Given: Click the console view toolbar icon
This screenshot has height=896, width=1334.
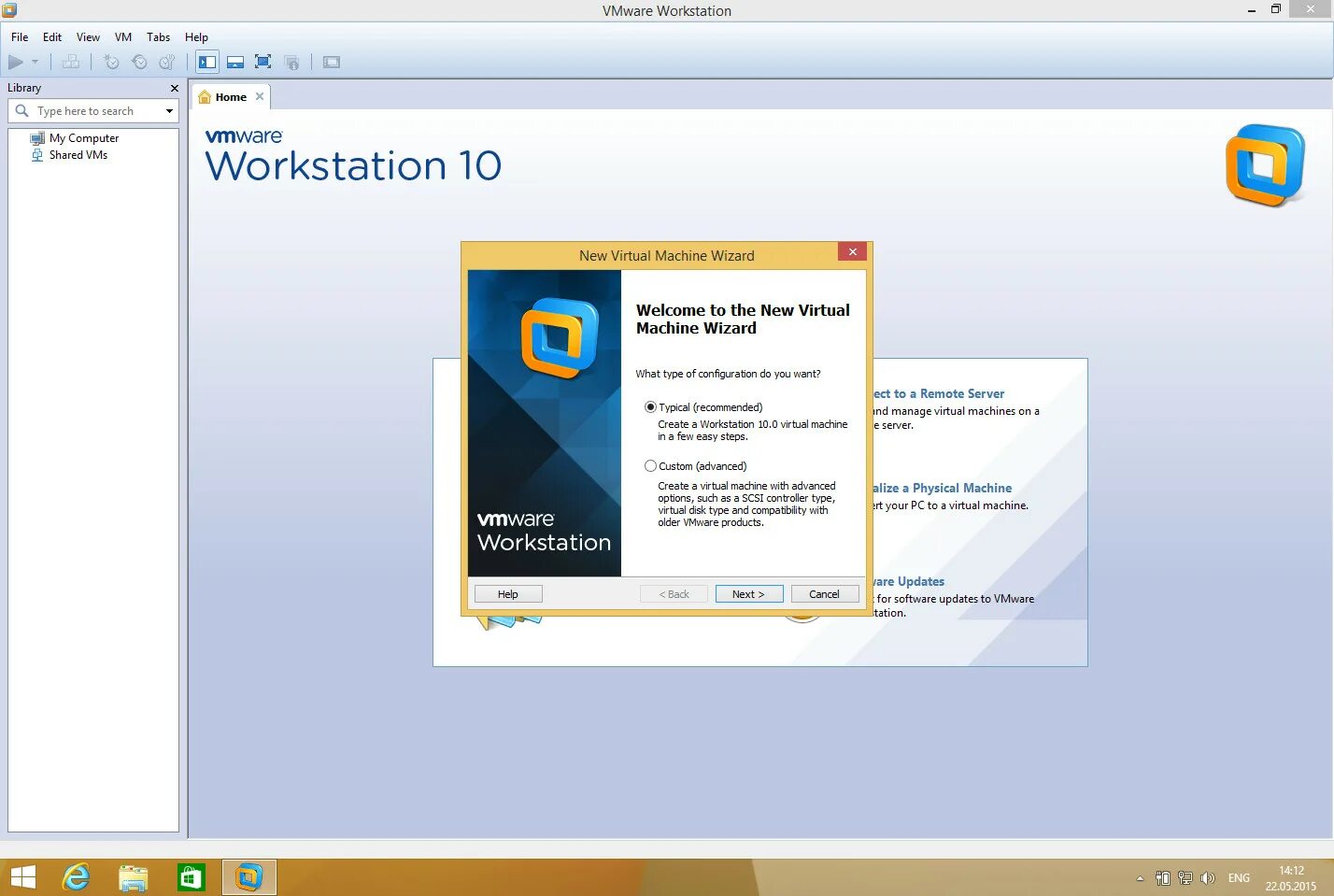Looking at the screenshot, I should tap(332, 63).
